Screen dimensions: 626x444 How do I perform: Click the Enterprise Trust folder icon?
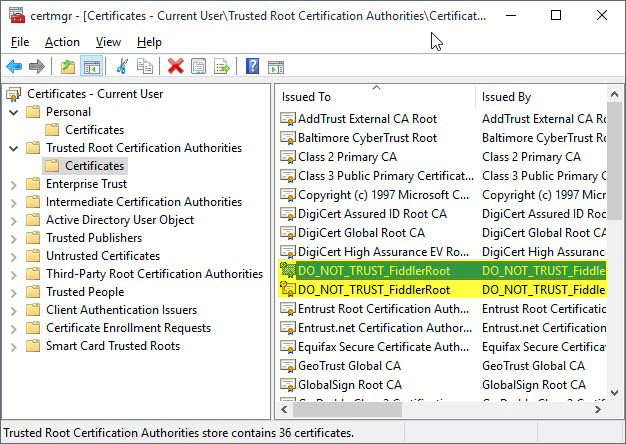pos(33,184)
